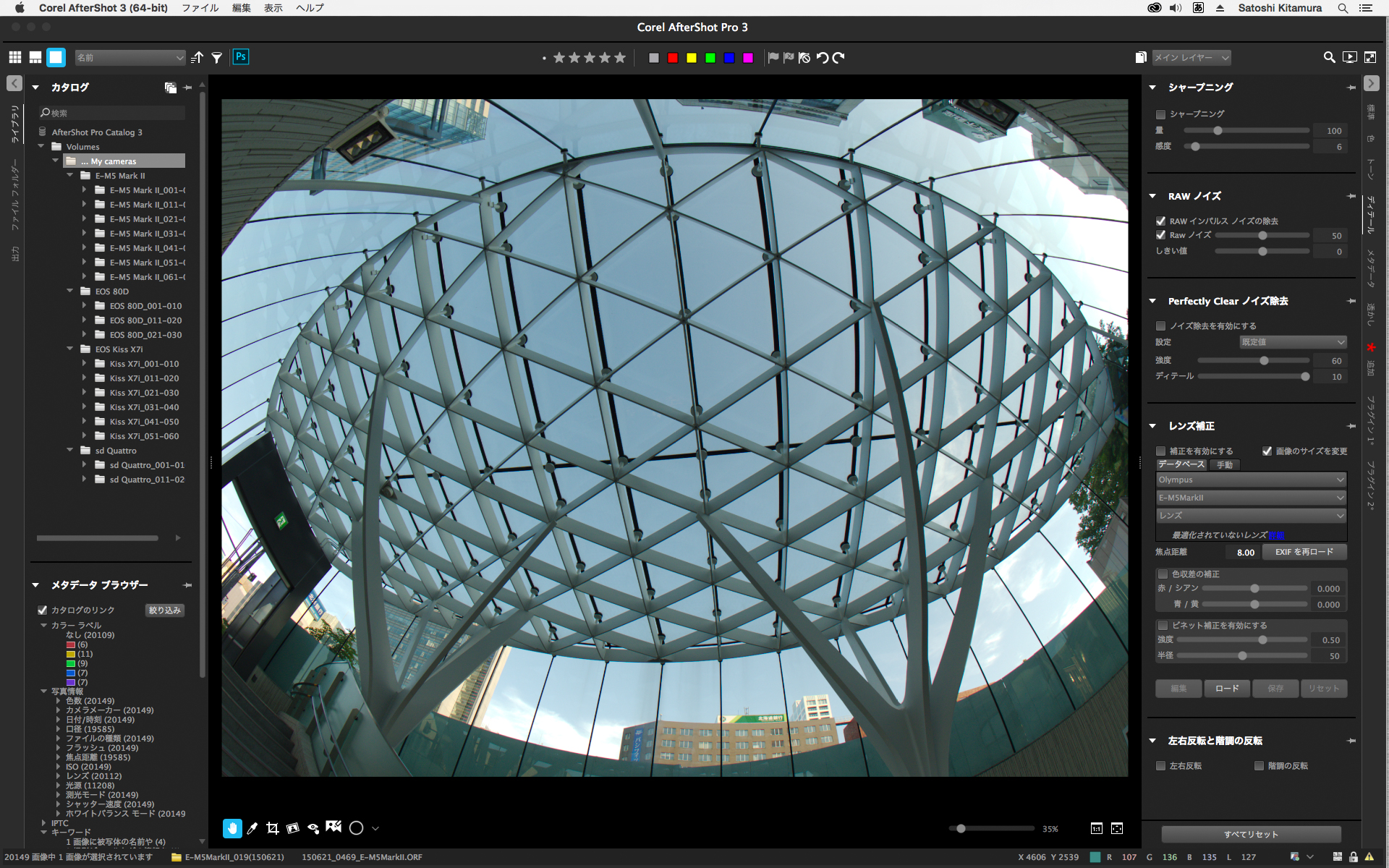The image size is (1389, 868).
Task: Collapse the RAW ノイズ panel
Action: point(1152,196)
